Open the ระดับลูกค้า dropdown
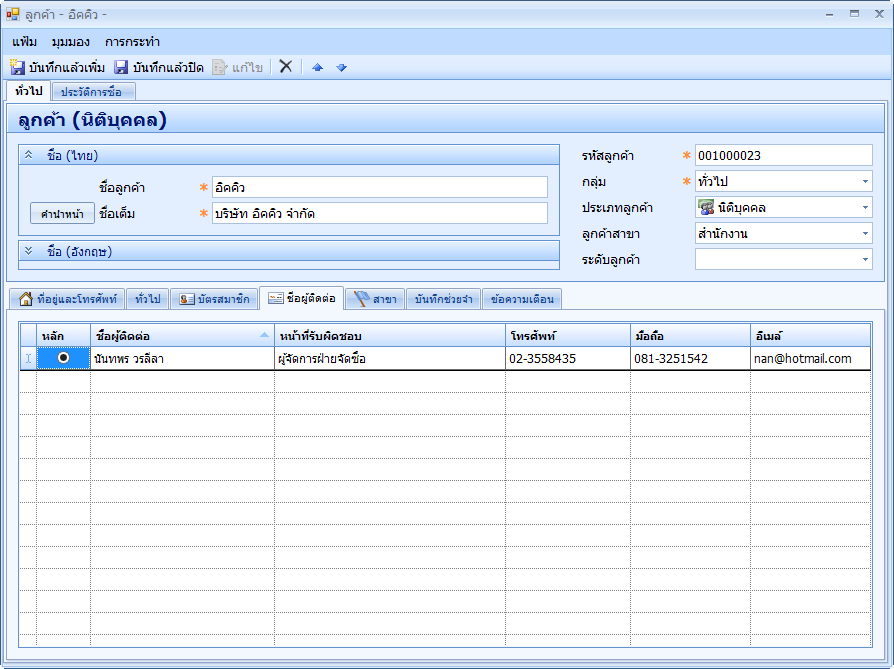The width and height of the screenshot is (894, 669). (864, 260)
